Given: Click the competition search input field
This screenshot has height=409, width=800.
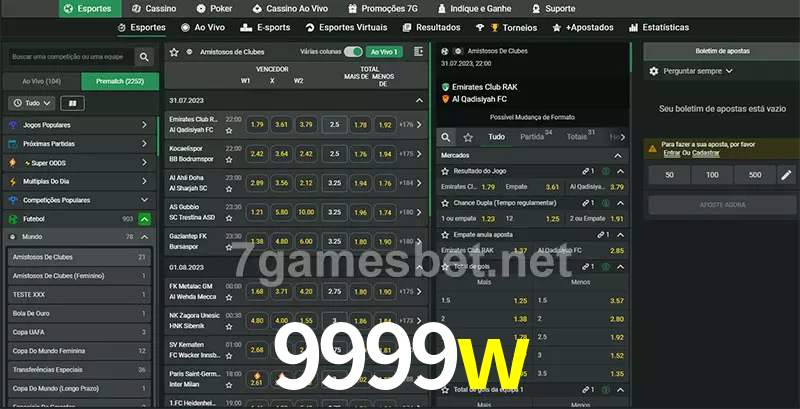Looking at the screenshot, I should (x=71, y=57).
